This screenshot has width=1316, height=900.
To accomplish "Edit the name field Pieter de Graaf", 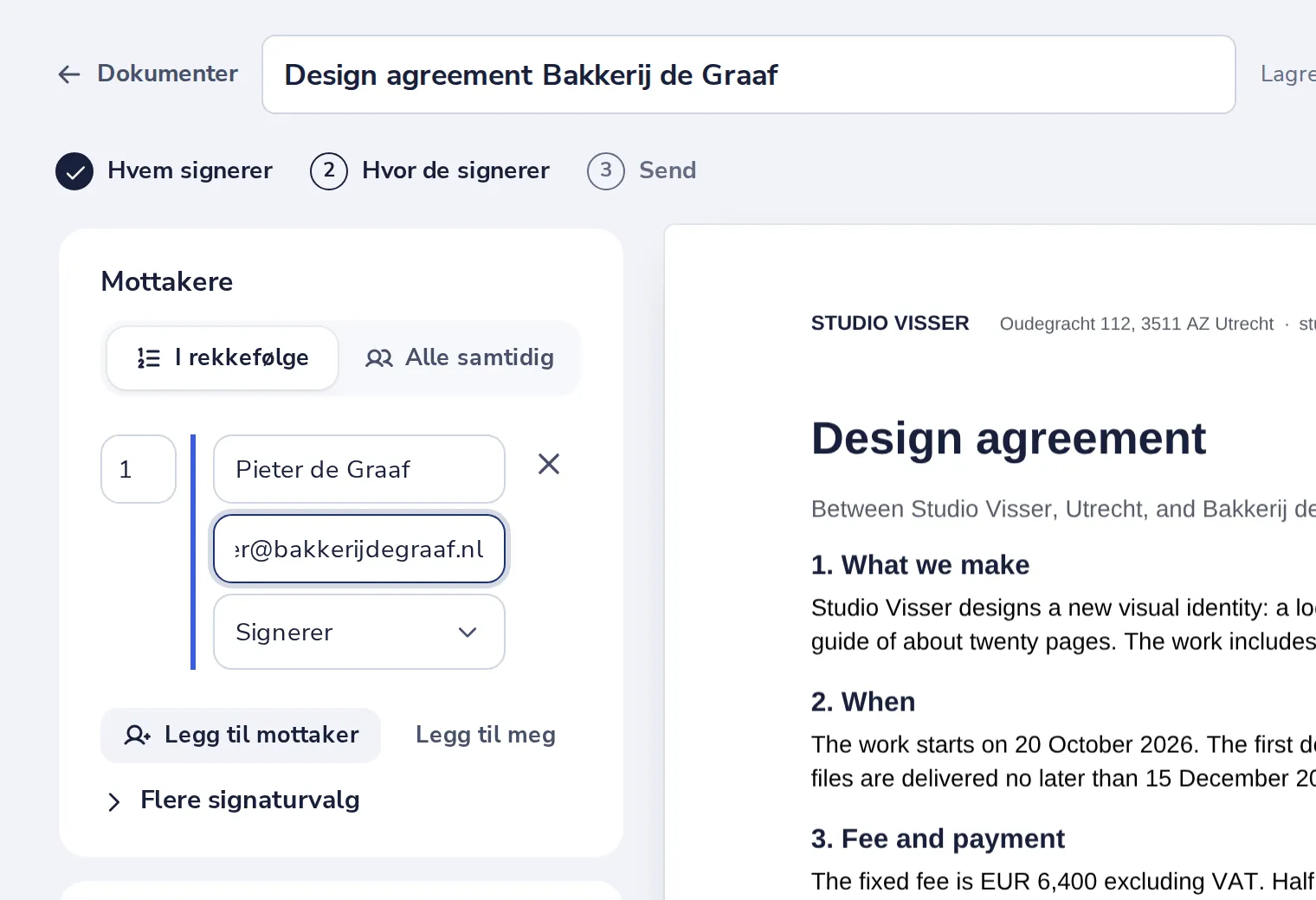I will (359, 469).
